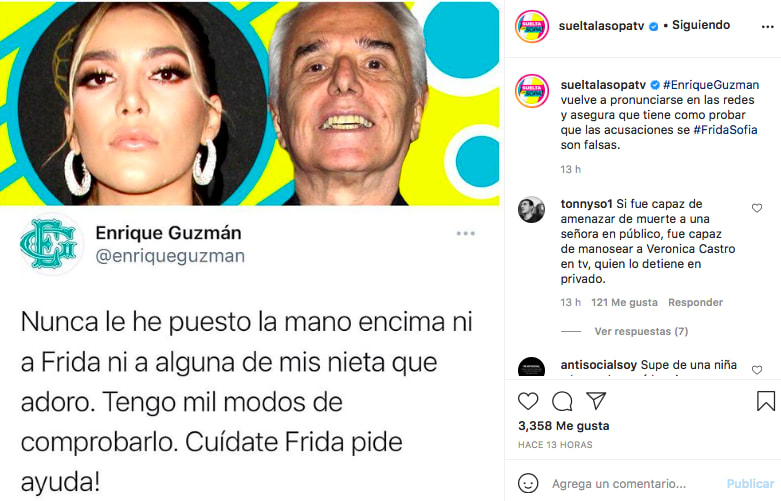The height and width of the screenshot is (501, 781).
Task: Open emoji picker smiley icon
Action: pyautogui.click(x=528, y=483)
